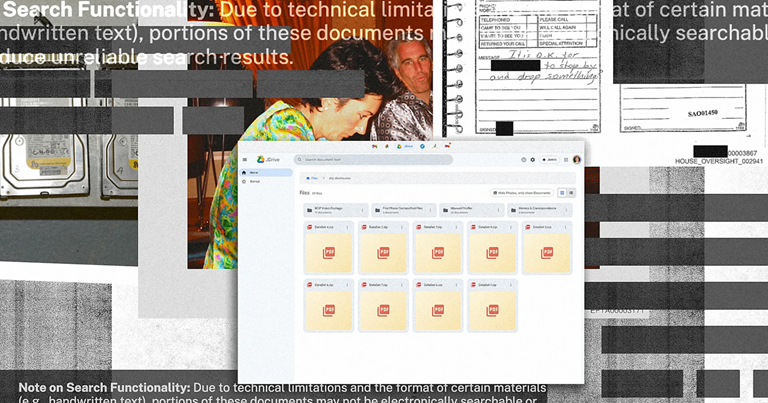Screen dimensions: 768x403
Task: Toggle Hide Photos, only show Documents
Action: click(522, 192)
